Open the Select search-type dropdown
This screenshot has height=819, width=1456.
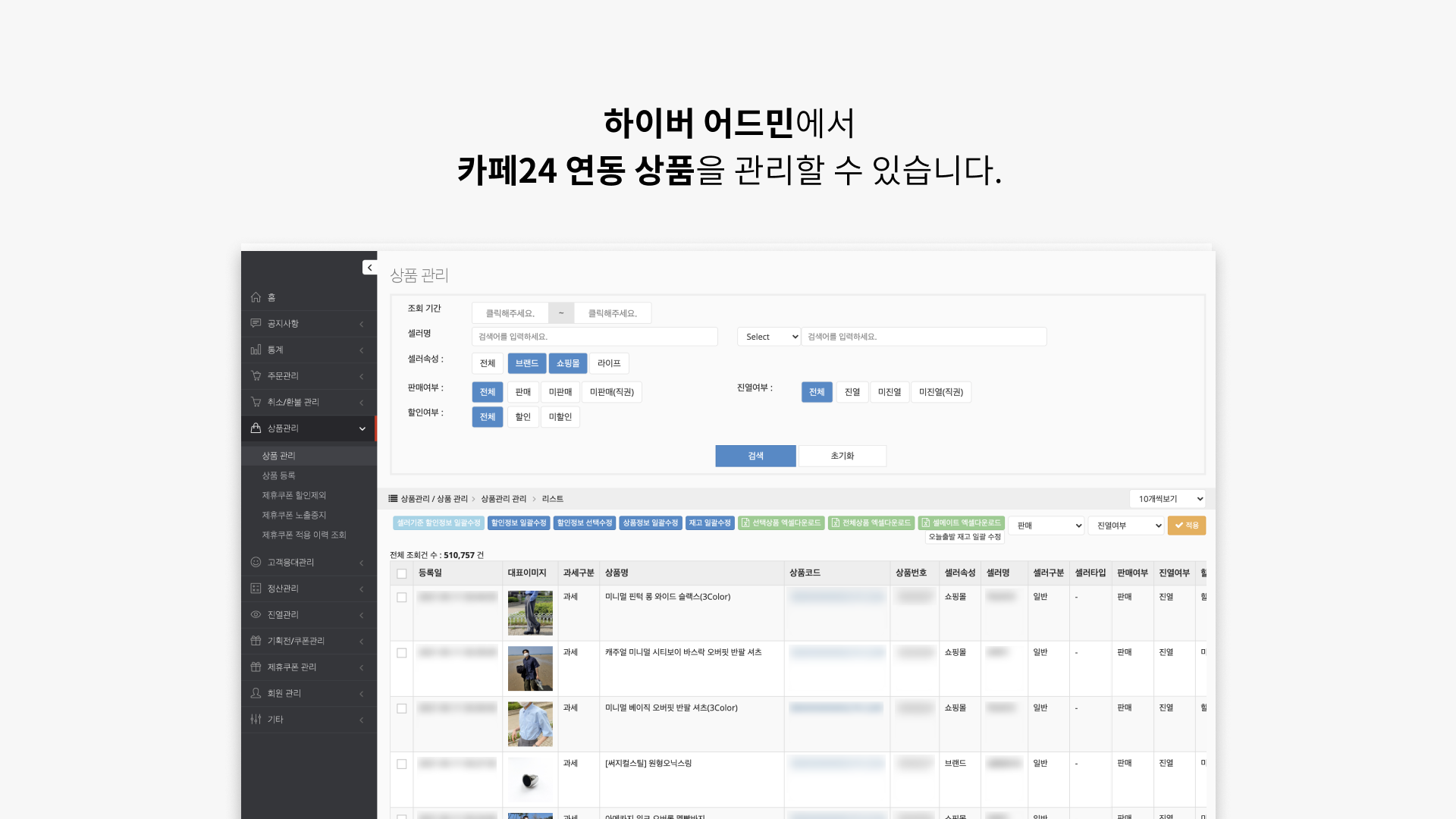(x=768, y=337)
